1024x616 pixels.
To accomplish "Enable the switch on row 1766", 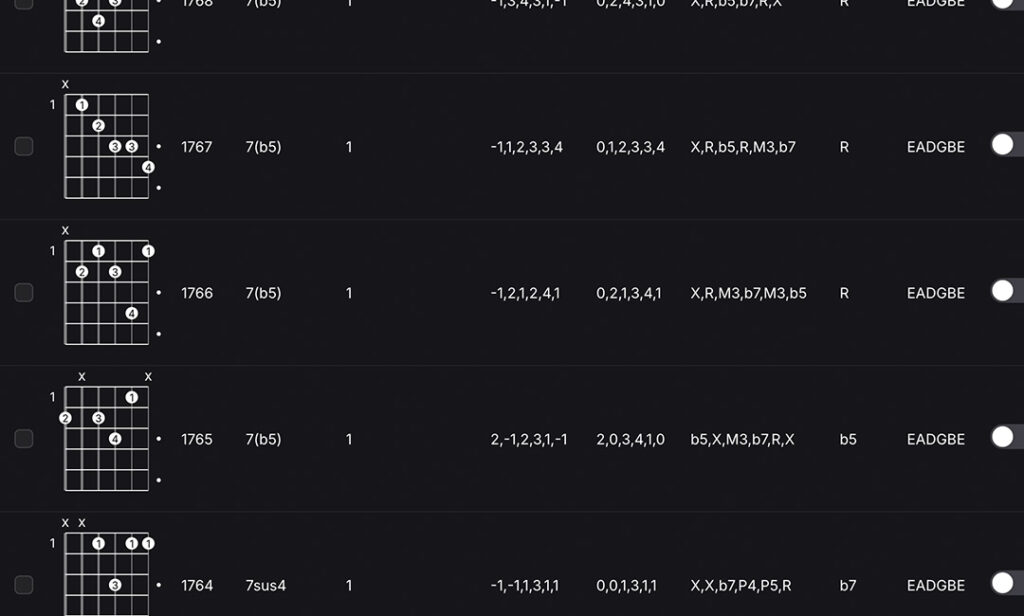I will (x=1006, y=291).
